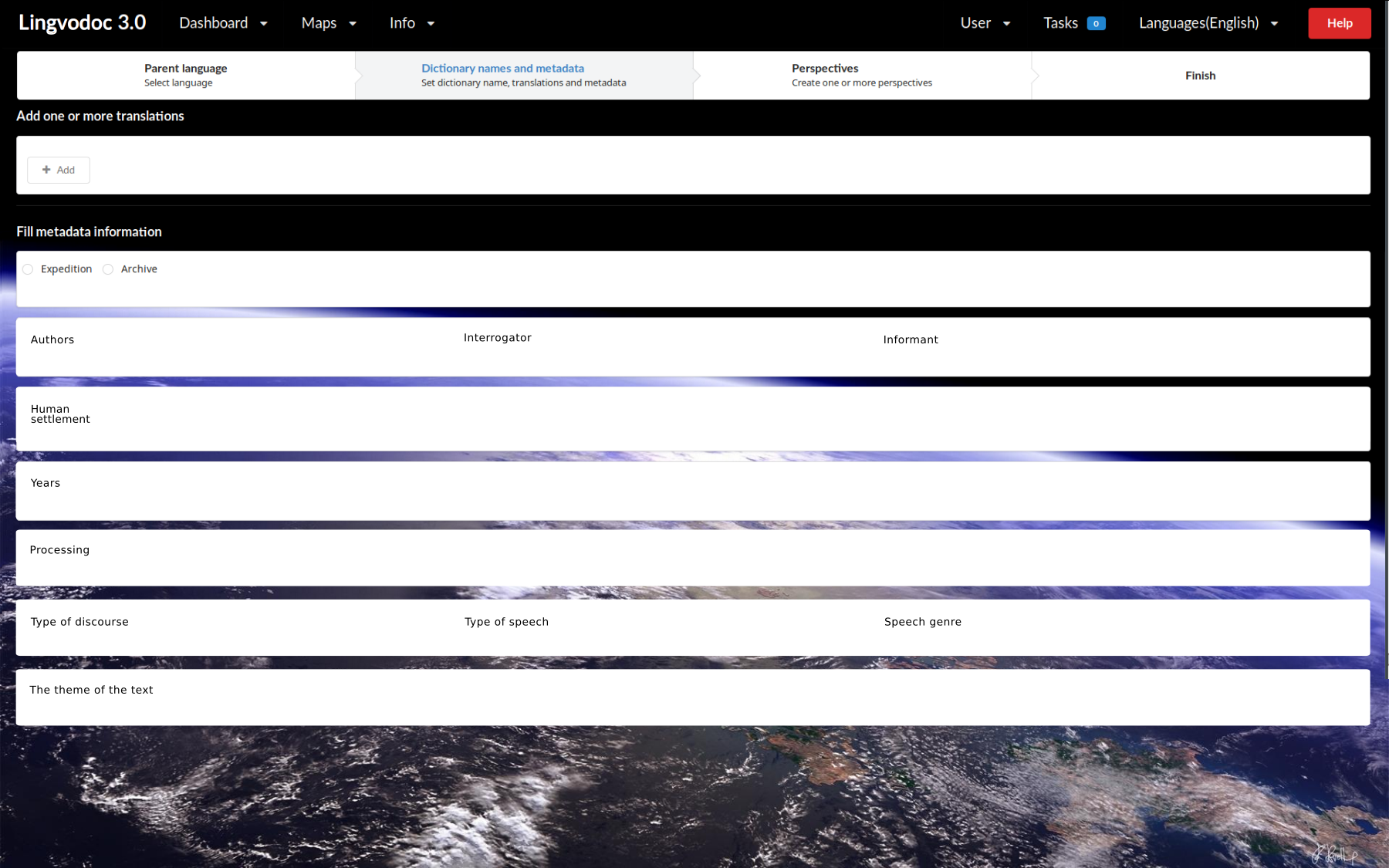Viewport: 1389px width, 868px height.
Task: Click the Lingvodoc 3.0 logo
Action: 82,22
